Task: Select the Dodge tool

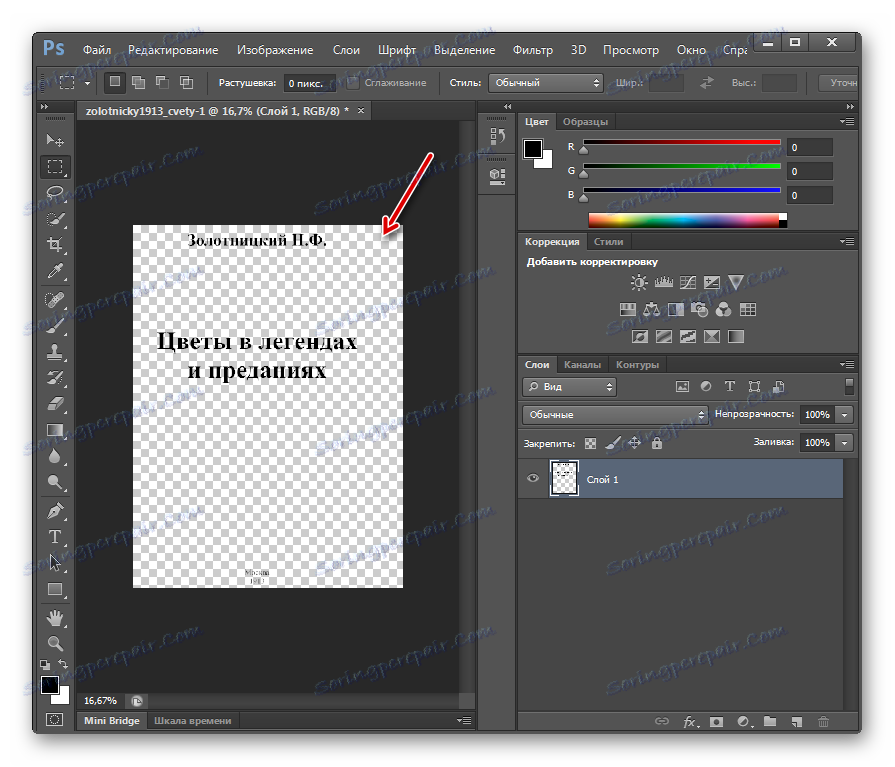Action: pyautogui.click(x=55, y=482)
